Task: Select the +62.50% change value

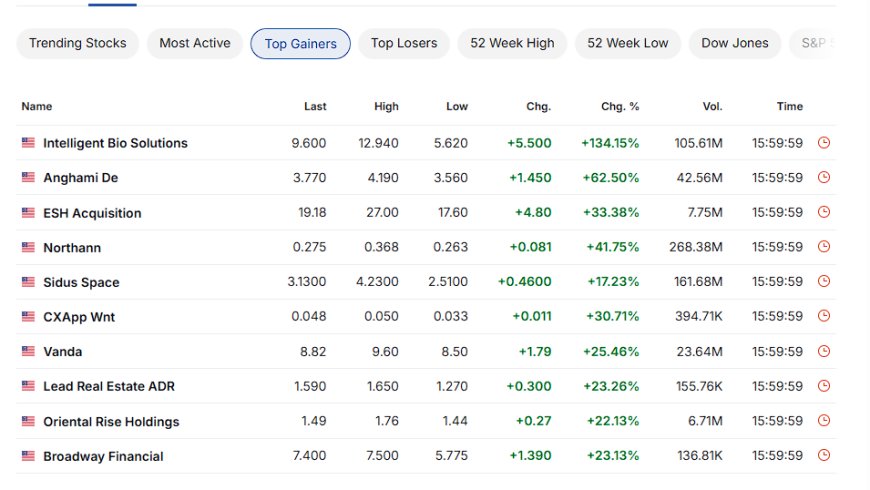Action: pyautogui.click(x=611, y=178)
